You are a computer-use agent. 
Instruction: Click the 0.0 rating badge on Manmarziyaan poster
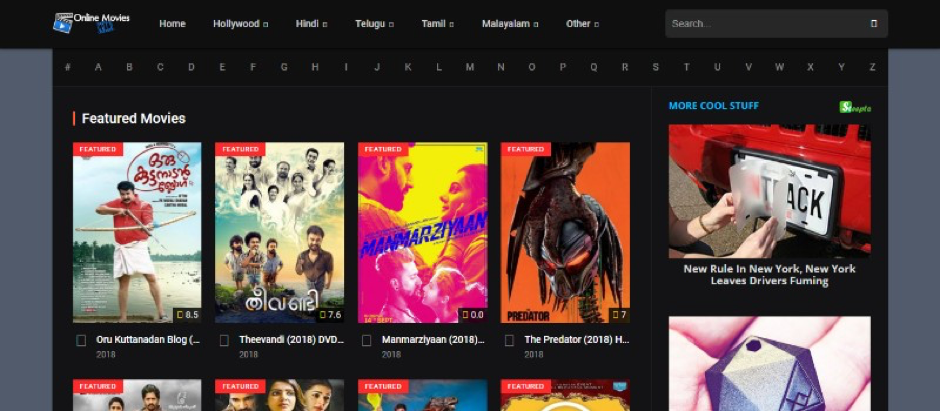click(472, 314)
